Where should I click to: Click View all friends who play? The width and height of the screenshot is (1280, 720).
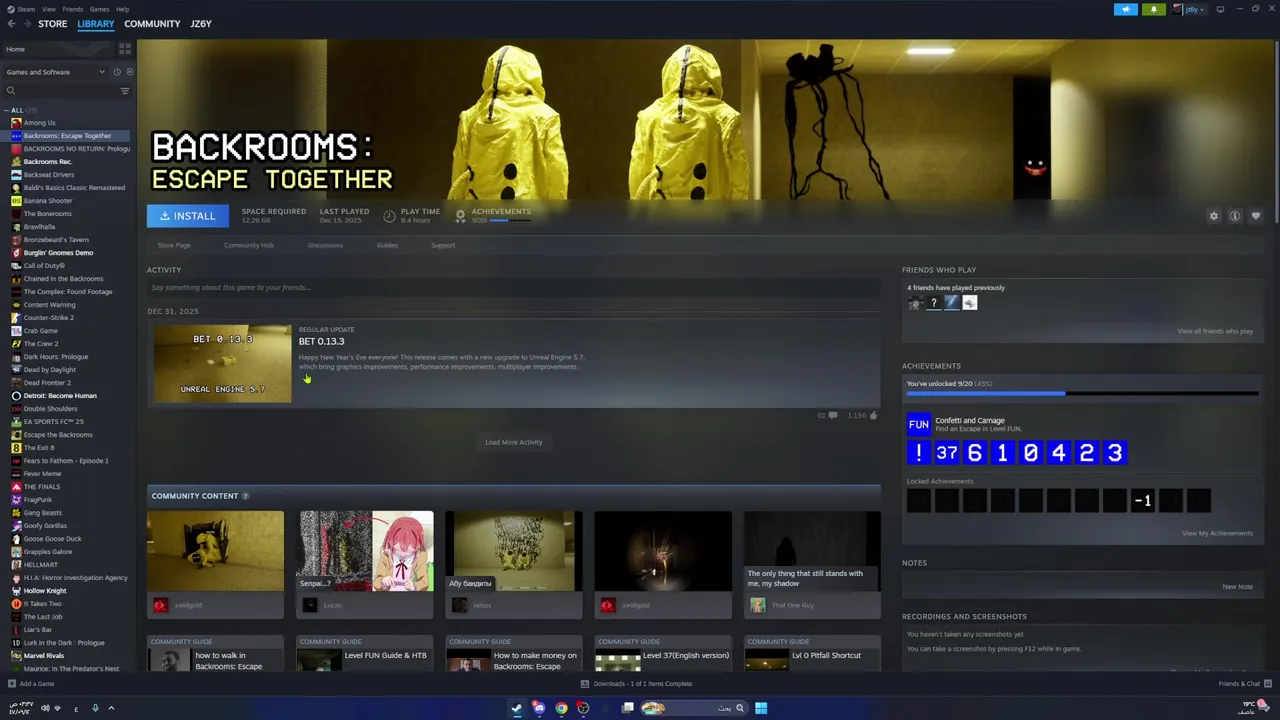(x=1215, y=331)
